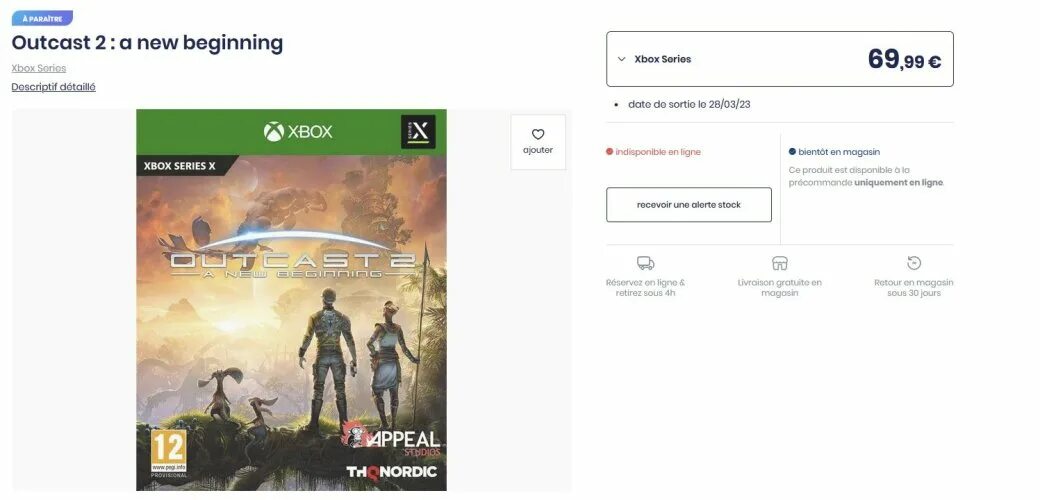Click the 30-day return clock icon
Viewport: 1040px width, 500px height.
click(x=913, y=263)
